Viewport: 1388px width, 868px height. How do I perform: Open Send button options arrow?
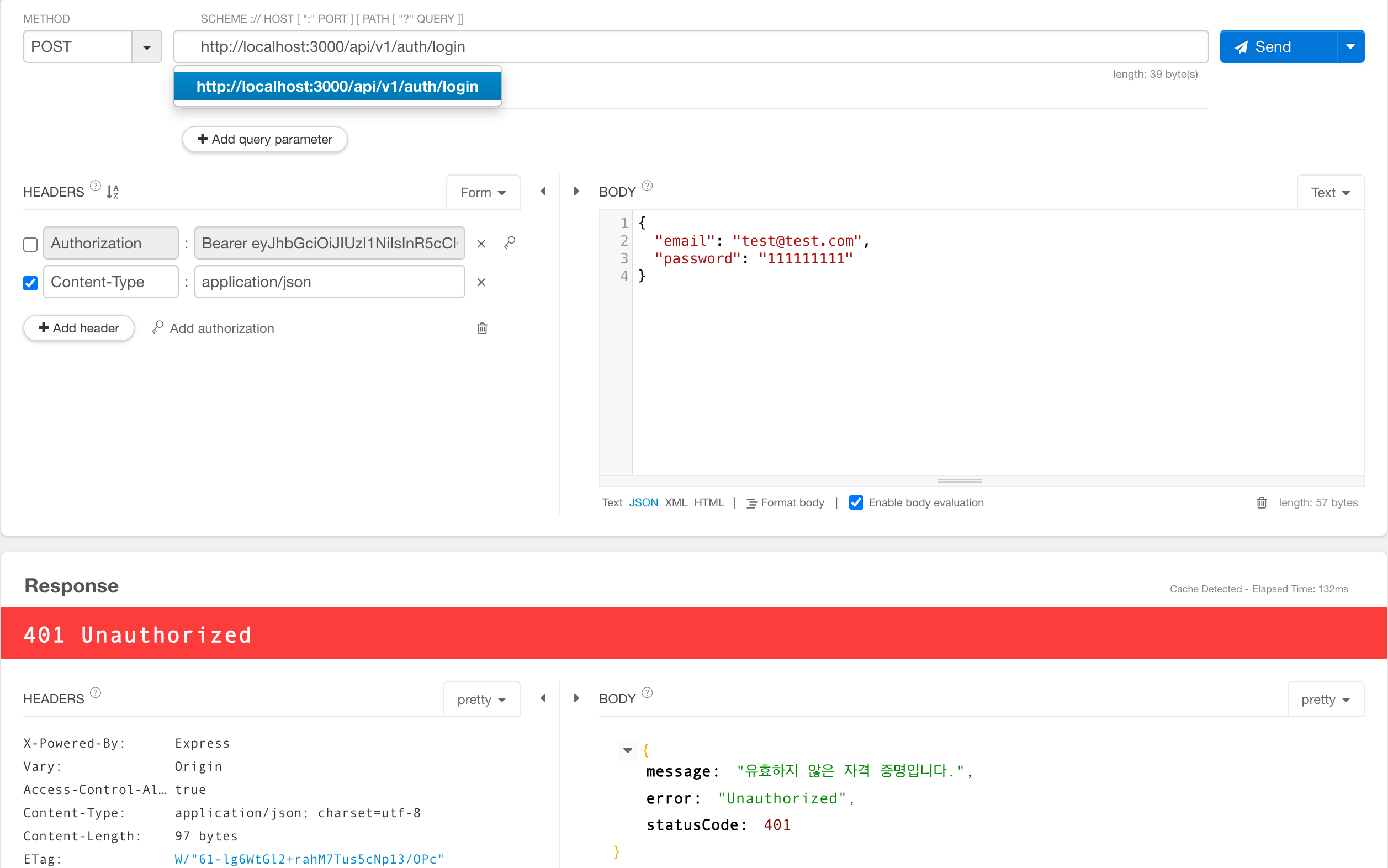[x=1350, y=46]
